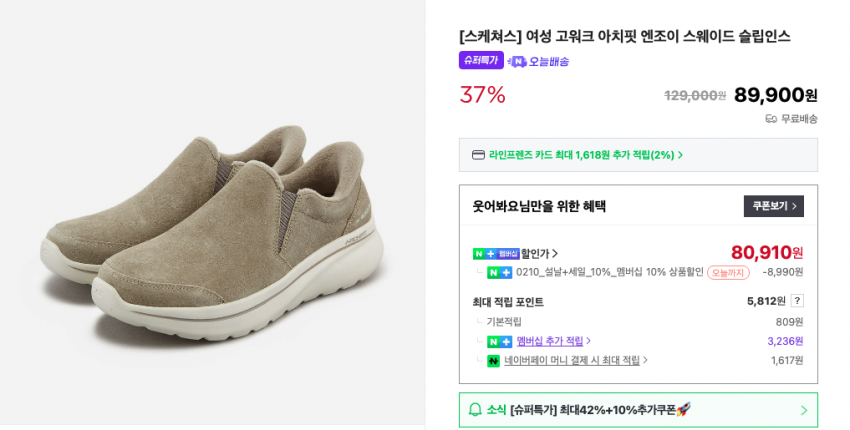
Task: Click the bell icon next to 소식
Action: [x=476, y=410]
